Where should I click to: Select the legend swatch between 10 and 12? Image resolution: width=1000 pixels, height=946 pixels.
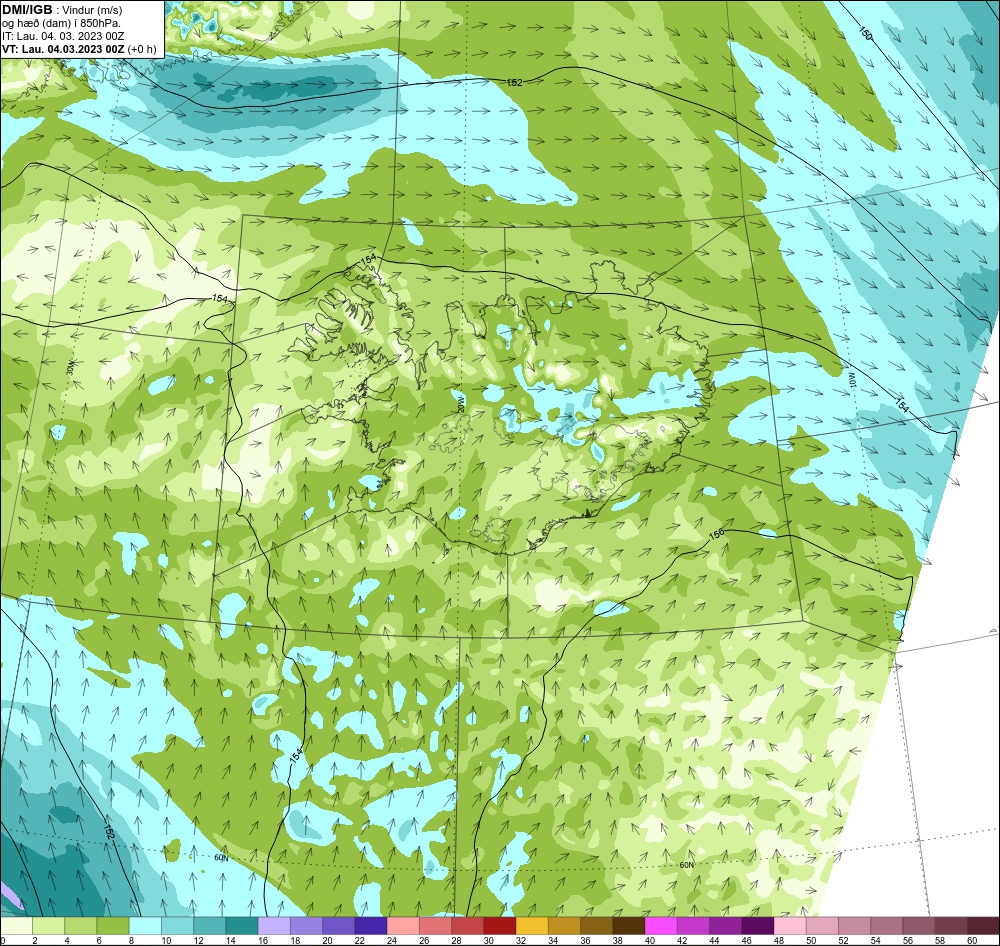click(178, 925)
